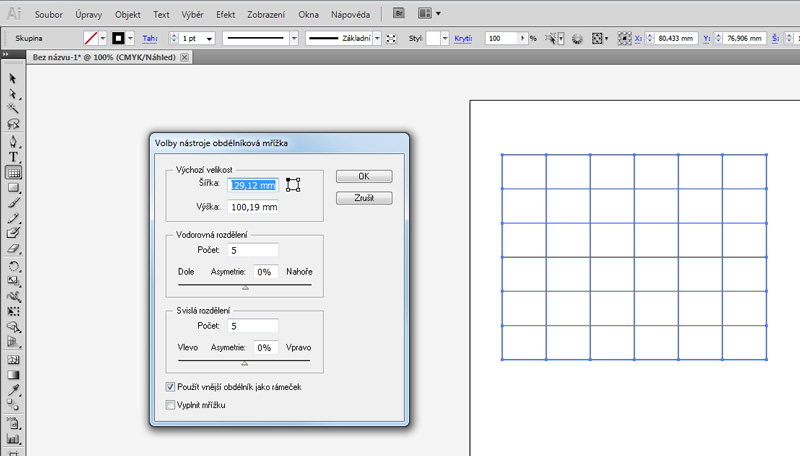800x456 pixels.
Task: Open the Objekt menu
Action: (x=128, y=15)
